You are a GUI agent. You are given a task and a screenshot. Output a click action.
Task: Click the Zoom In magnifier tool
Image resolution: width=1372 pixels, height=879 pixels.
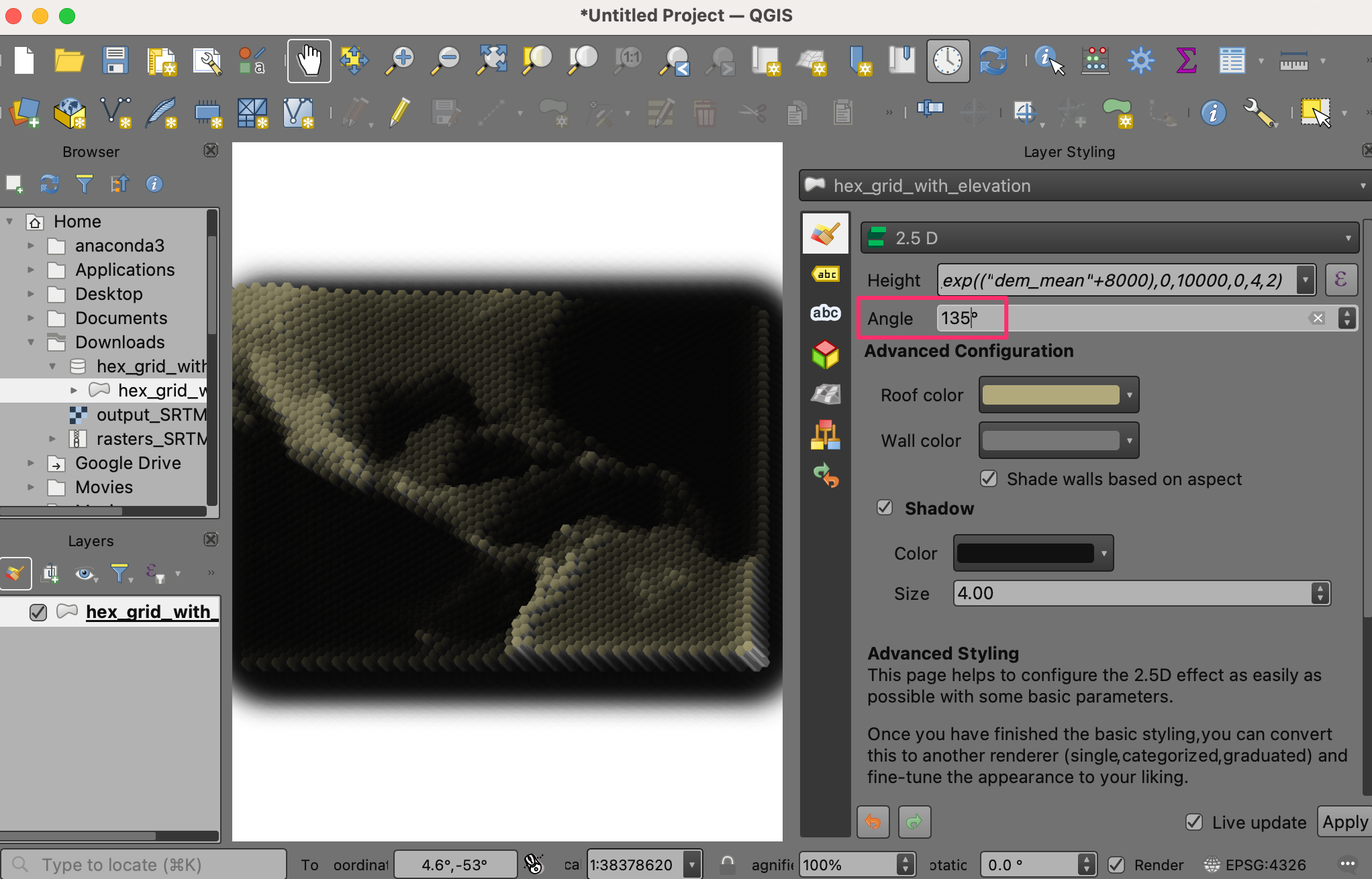(x=401, y=60)
